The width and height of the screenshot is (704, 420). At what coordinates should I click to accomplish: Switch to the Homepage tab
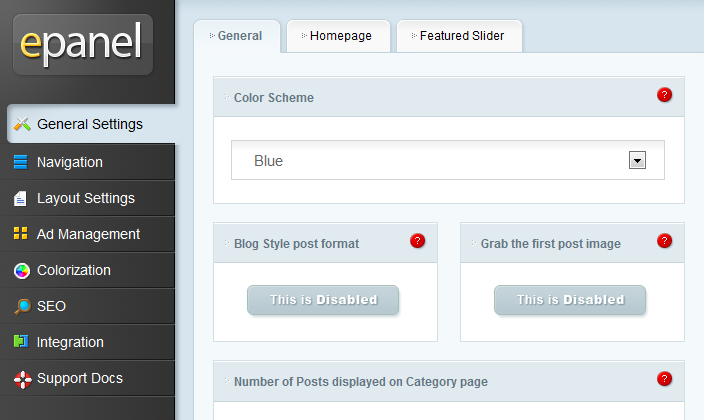(x=338, y=36)
